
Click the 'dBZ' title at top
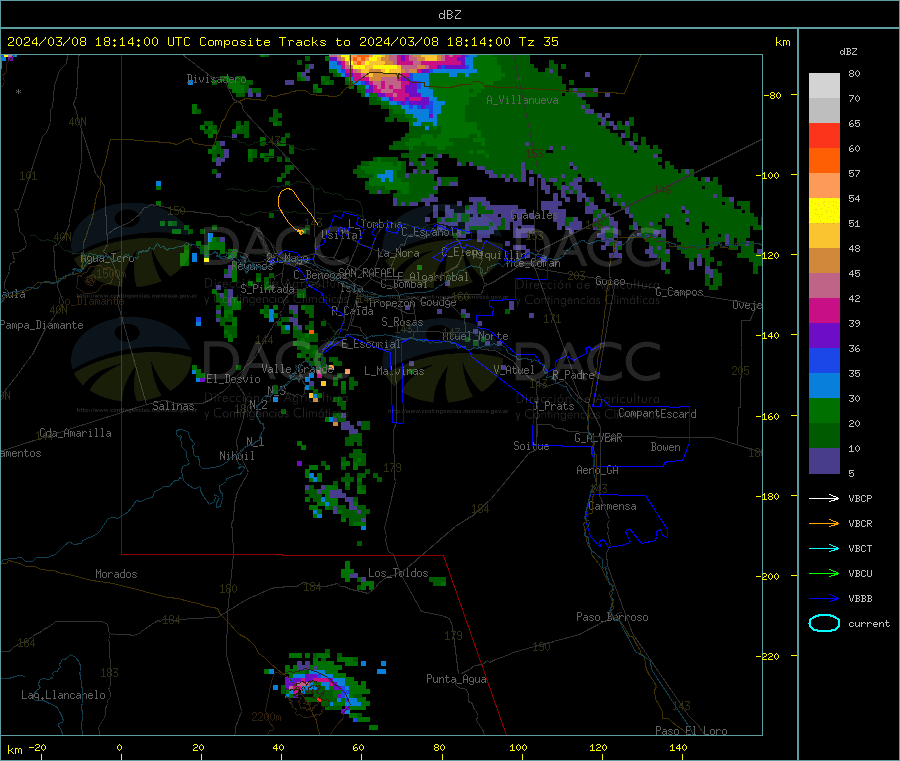click(x=449, y=15)
